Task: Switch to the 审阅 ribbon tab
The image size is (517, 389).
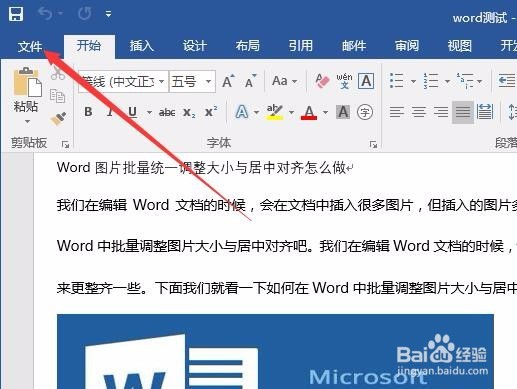Action: pyautogui.click(x=407, y=46)
